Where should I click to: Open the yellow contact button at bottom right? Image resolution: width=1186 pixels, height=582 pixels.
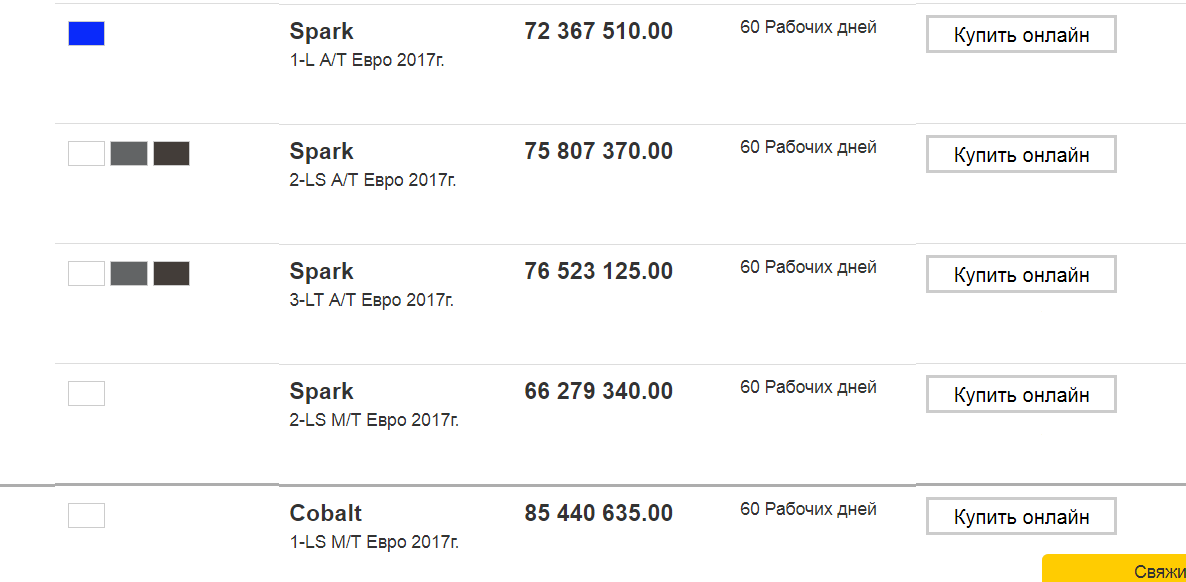click(x=1114, y=570)
